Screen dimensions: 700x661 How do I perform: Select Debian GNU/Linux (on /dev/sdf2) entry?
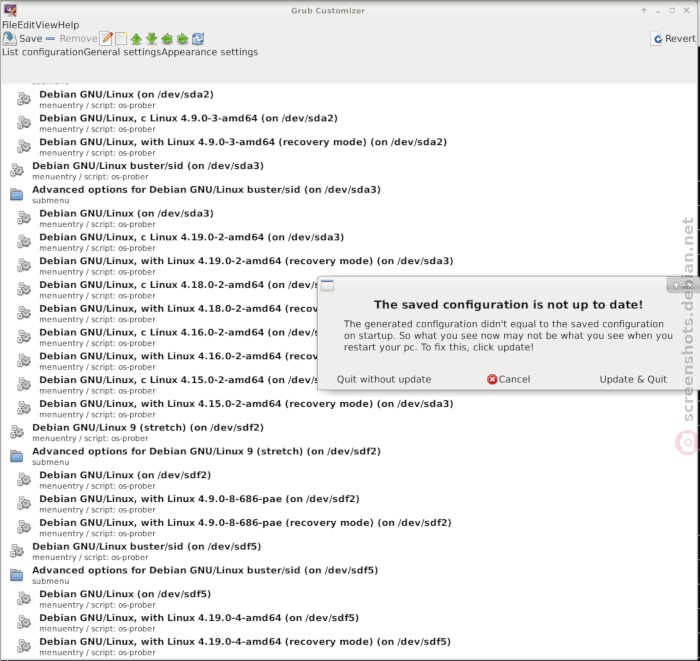tap(125, 480)
